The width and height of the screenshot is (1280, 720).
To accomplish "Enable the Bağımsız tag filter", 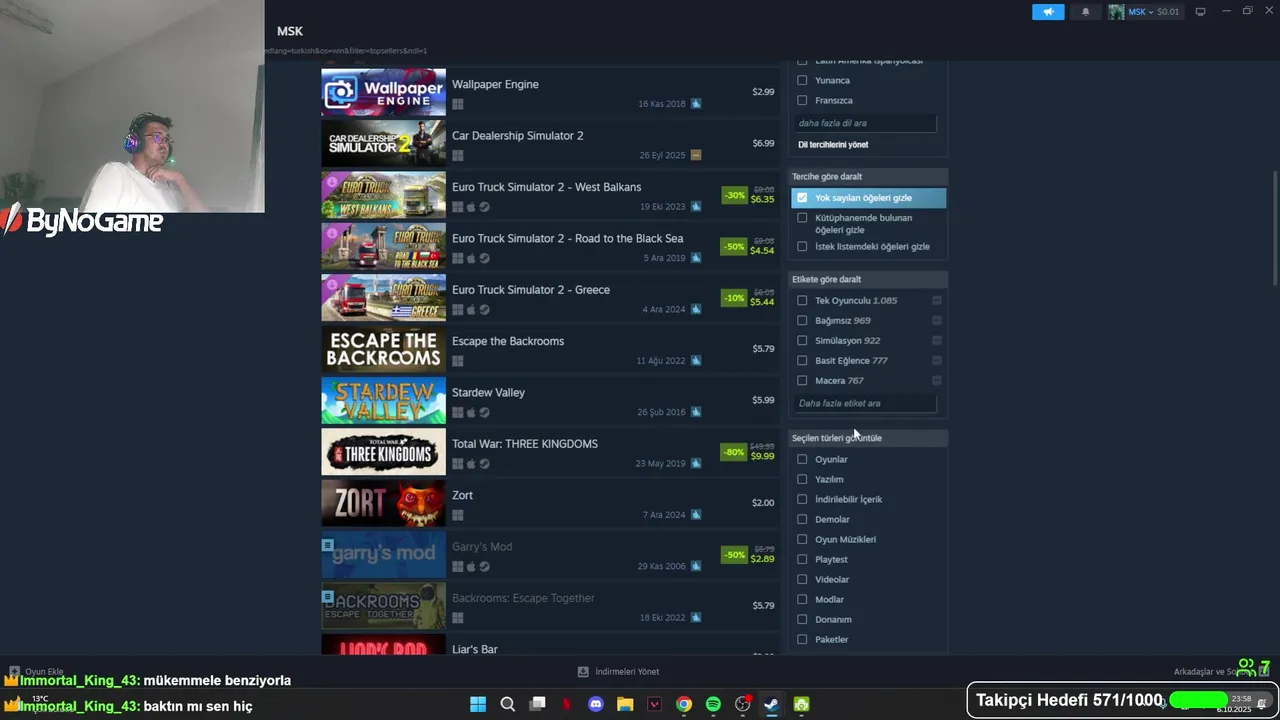I will [802, 320].
